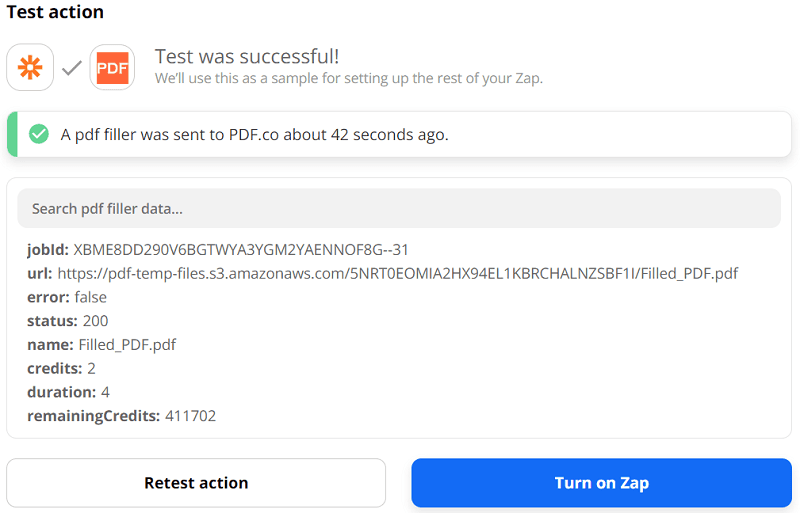The width and height of the screenshot is (800, 513).
Task: Select the jobId value text
Action: coord(241,249)
